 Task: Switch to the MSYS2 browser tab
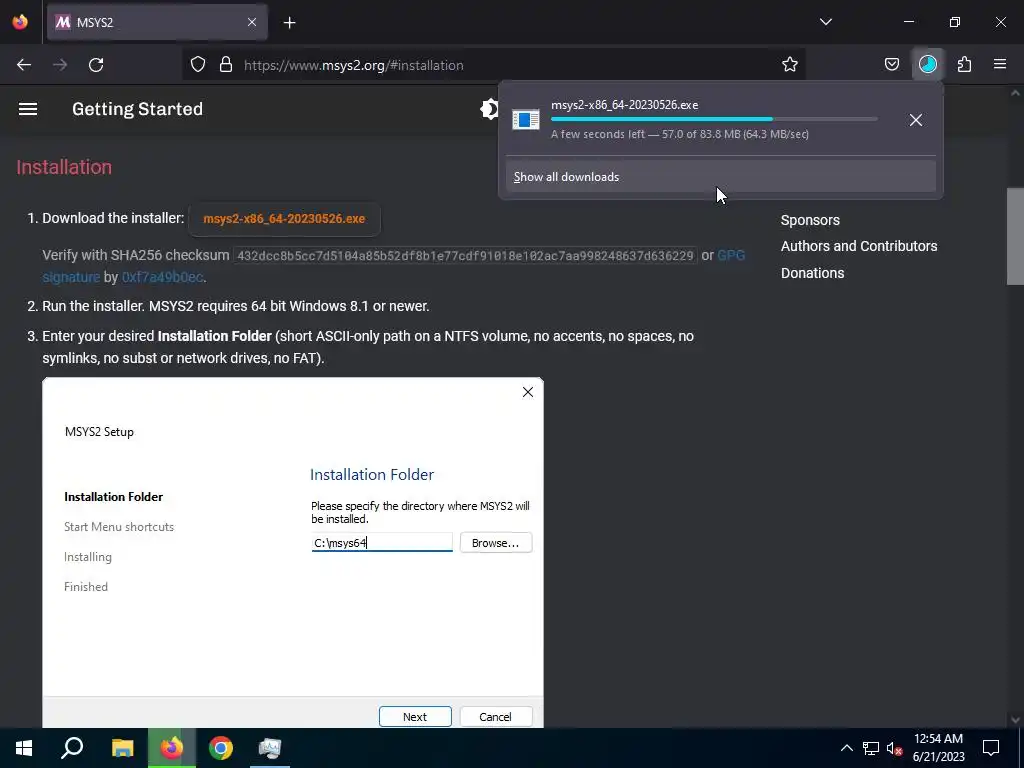(x=157, y=22)
